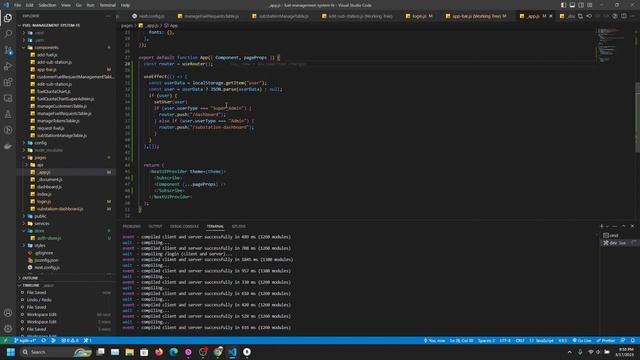Open the File menu
The image size is (640, 360).
(x=18, y=5)
